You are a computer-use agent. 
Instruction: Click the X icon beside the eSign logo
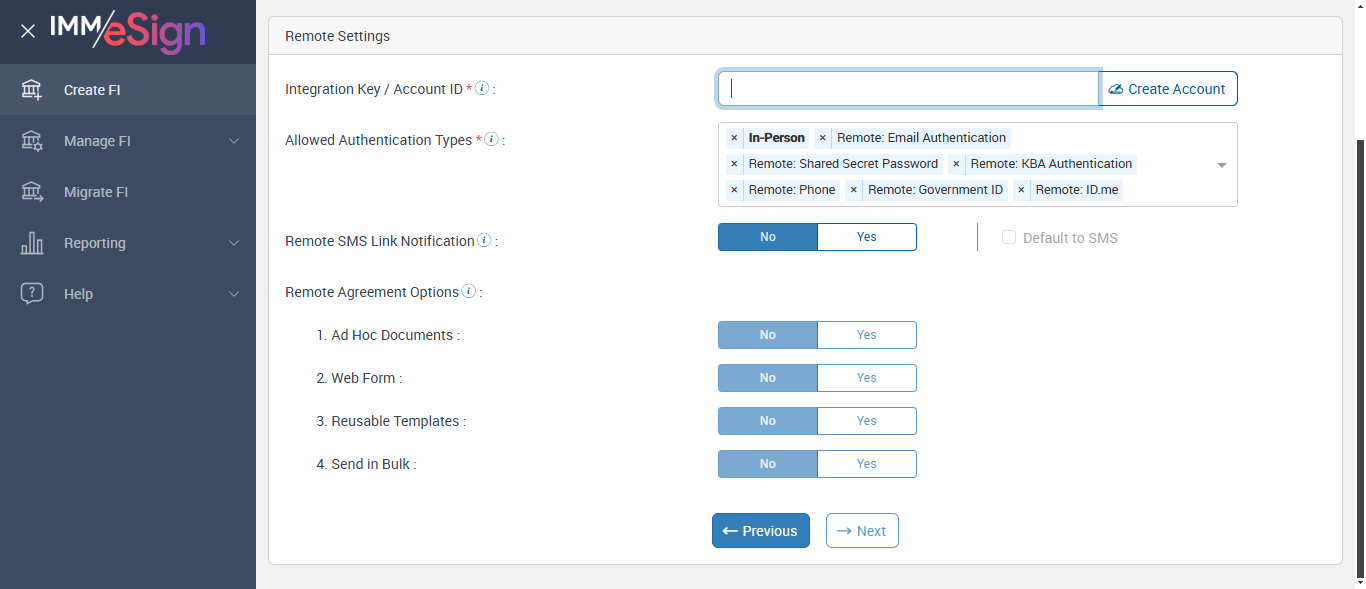tap(28, 31)
